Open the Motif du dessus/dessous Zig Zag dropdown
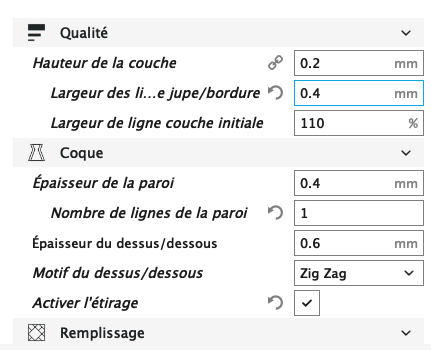The height and width of the screenshot is (364, 431). (x=359, y=273)
